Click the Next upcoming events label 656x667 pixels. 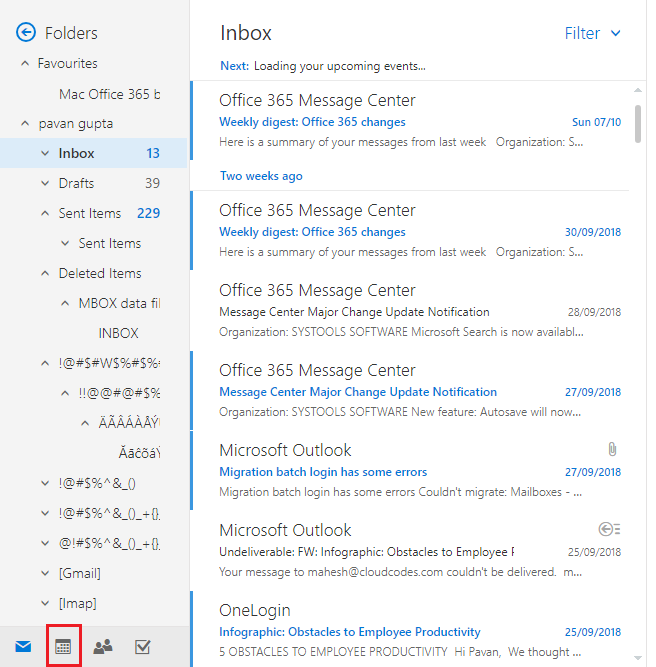(234, 66)
